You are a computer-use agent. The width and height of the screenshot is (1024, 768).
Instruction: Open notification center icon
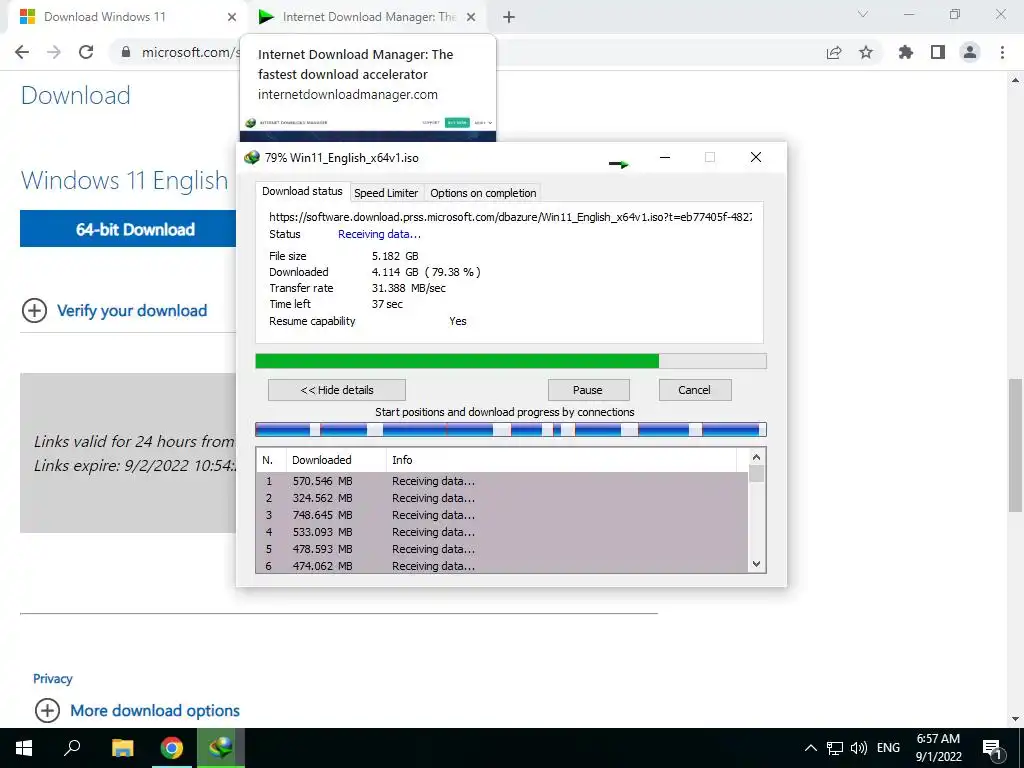pos(992,748)
